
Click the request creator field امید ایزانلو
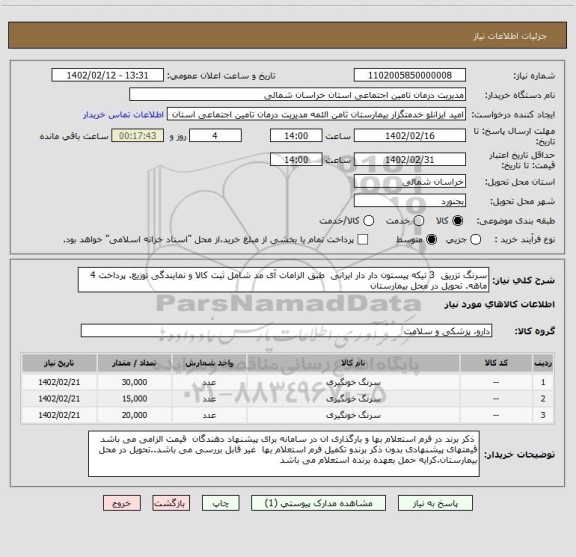coord(316,114)
